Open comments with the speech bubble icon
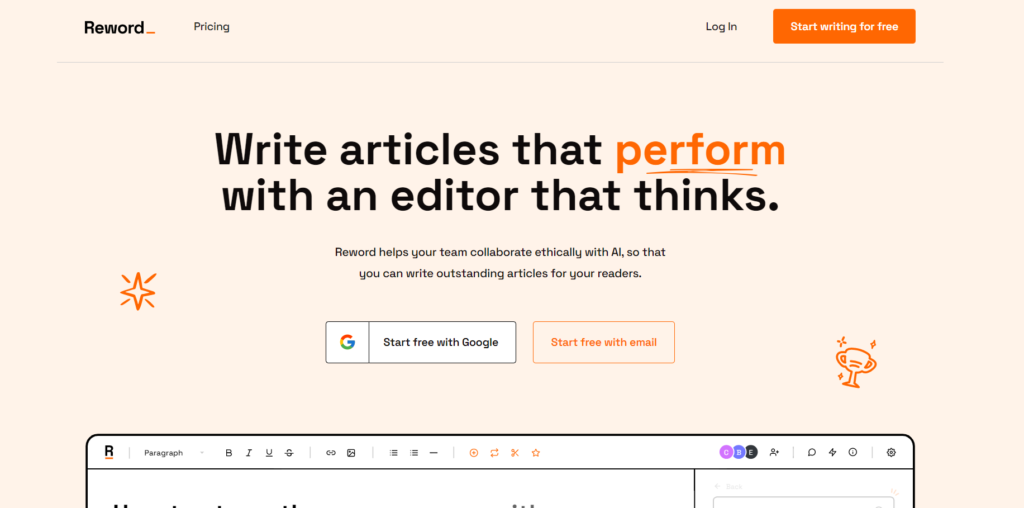 coord(812,452)
